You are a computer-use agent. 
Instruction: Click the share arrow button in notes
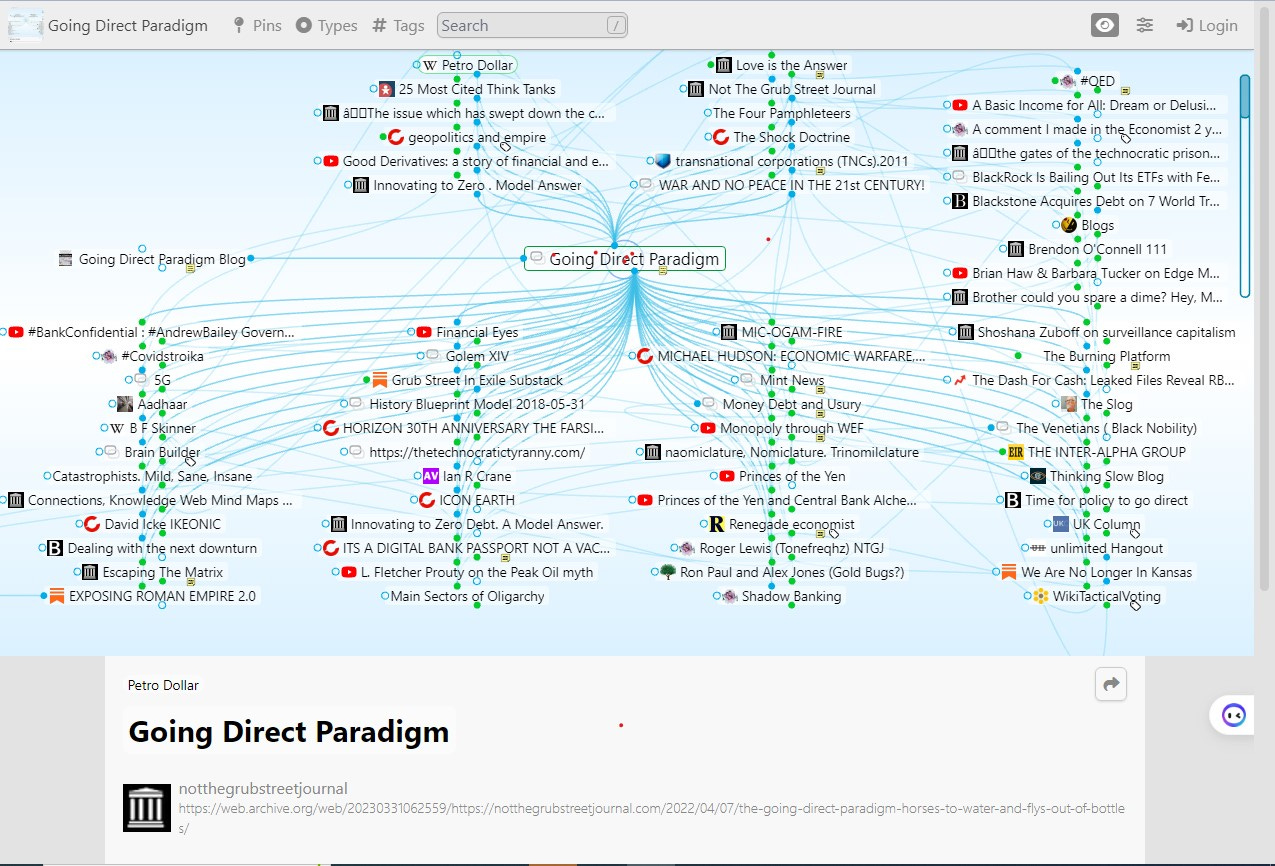[x=1111, y=684]
